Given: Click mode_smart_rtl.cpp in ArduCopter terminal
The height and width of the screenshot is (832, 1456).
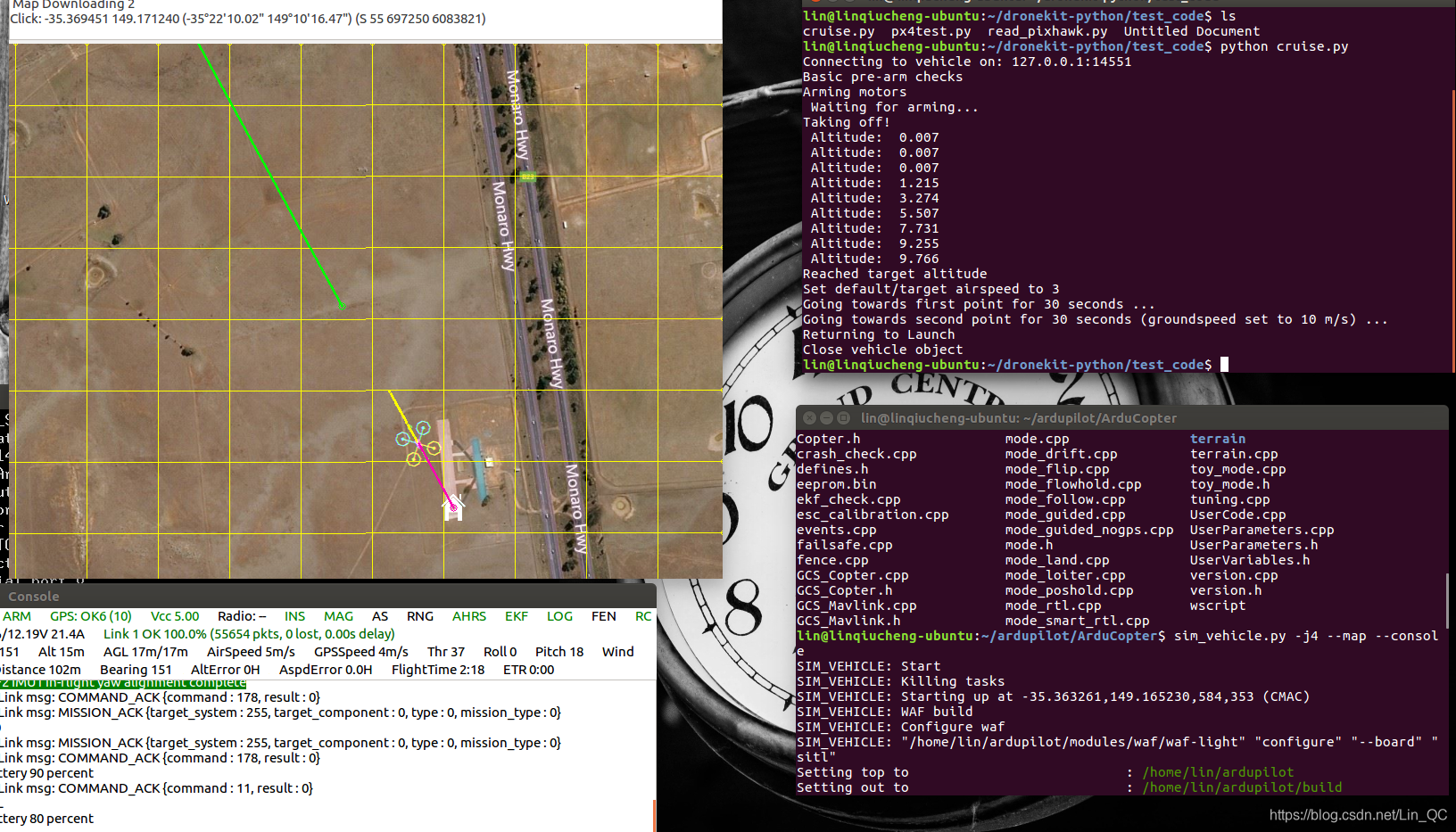Looking at the screenshot, I should pos(1078,621).
